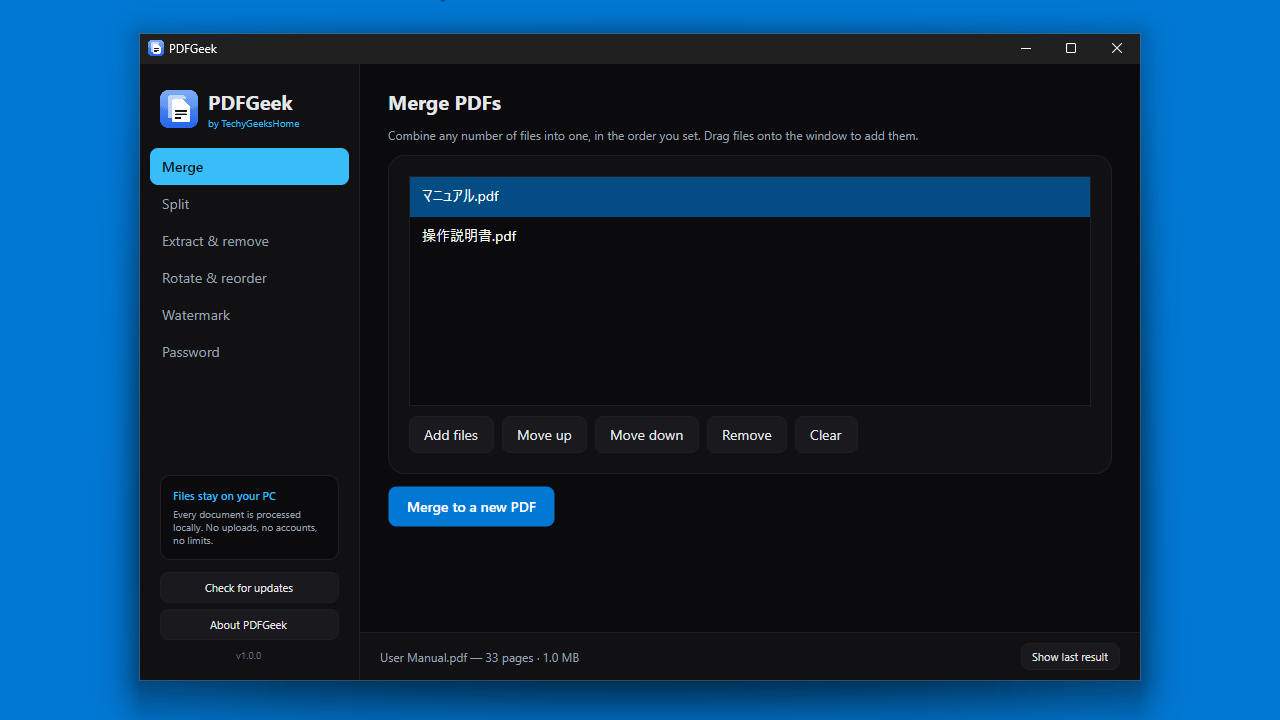This screenshot has height=720, width=1280.
Task: Click the 'by TechyGeeksHome' text
Action: (254, 124)
